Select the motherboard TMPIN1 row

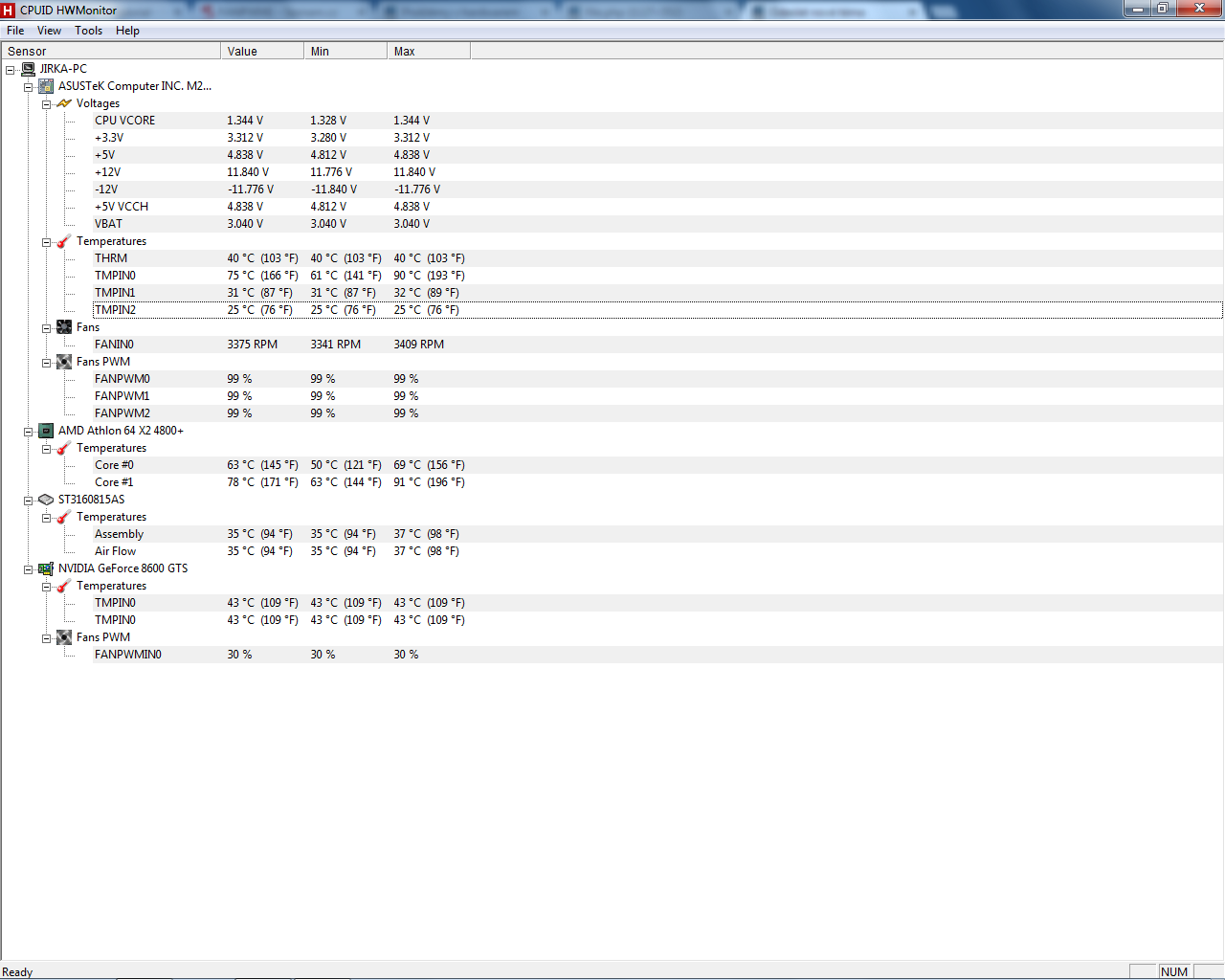pyautogui.click(x=657, y=293)
